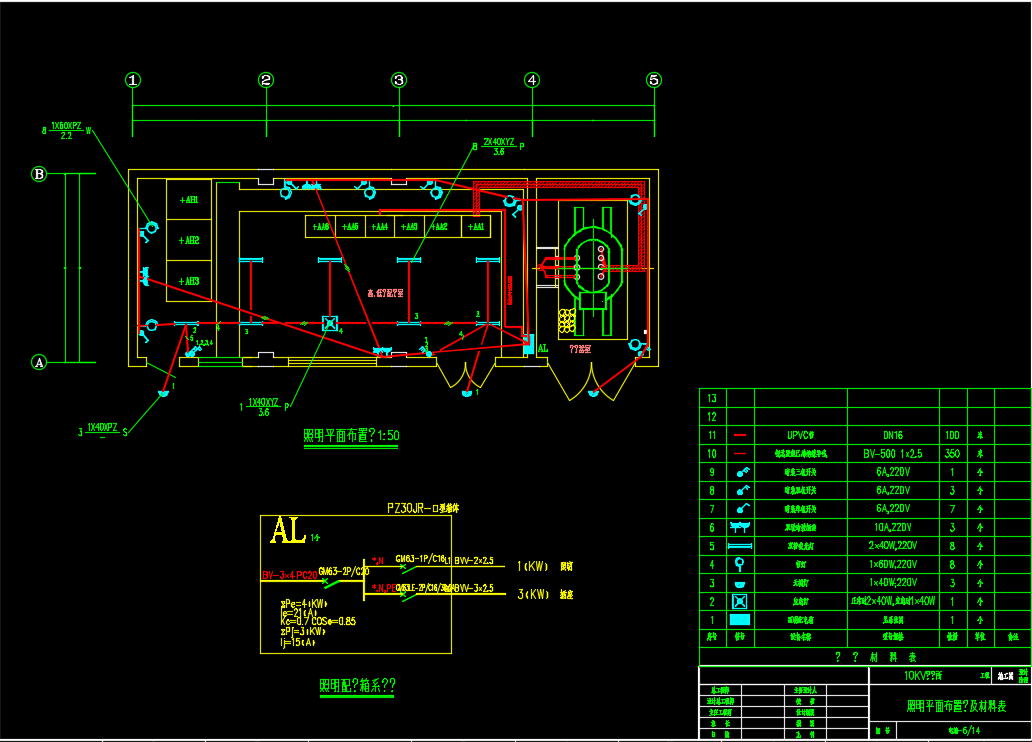Screen dimensions: 1032x742
Task: Select the switch symbol in table row 8
Action: [x=742, y=490]
